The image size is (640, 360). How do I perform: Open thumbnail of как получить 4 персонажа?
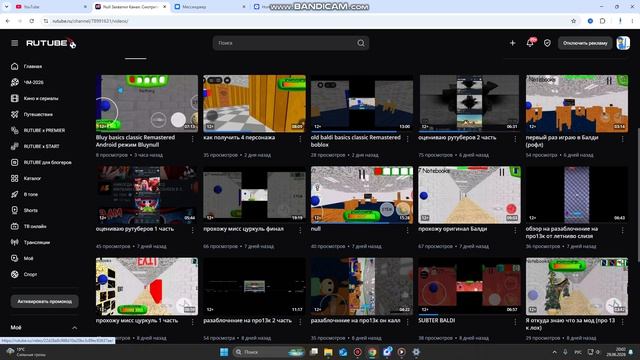[x=254, y=103]
